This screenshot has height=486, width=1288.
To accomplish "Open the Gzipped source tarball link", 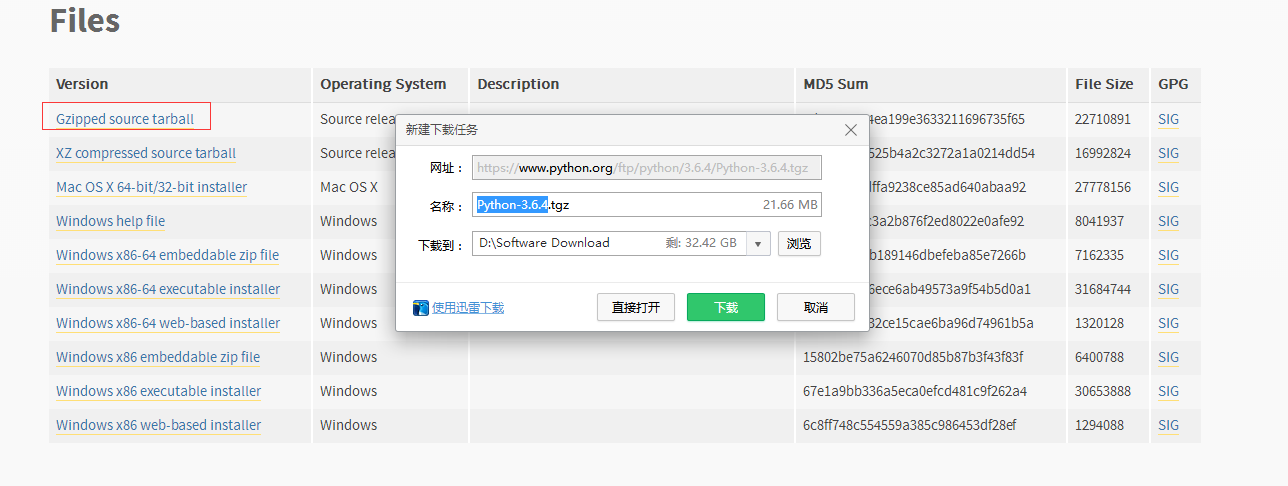I will (x=125, y=119).
